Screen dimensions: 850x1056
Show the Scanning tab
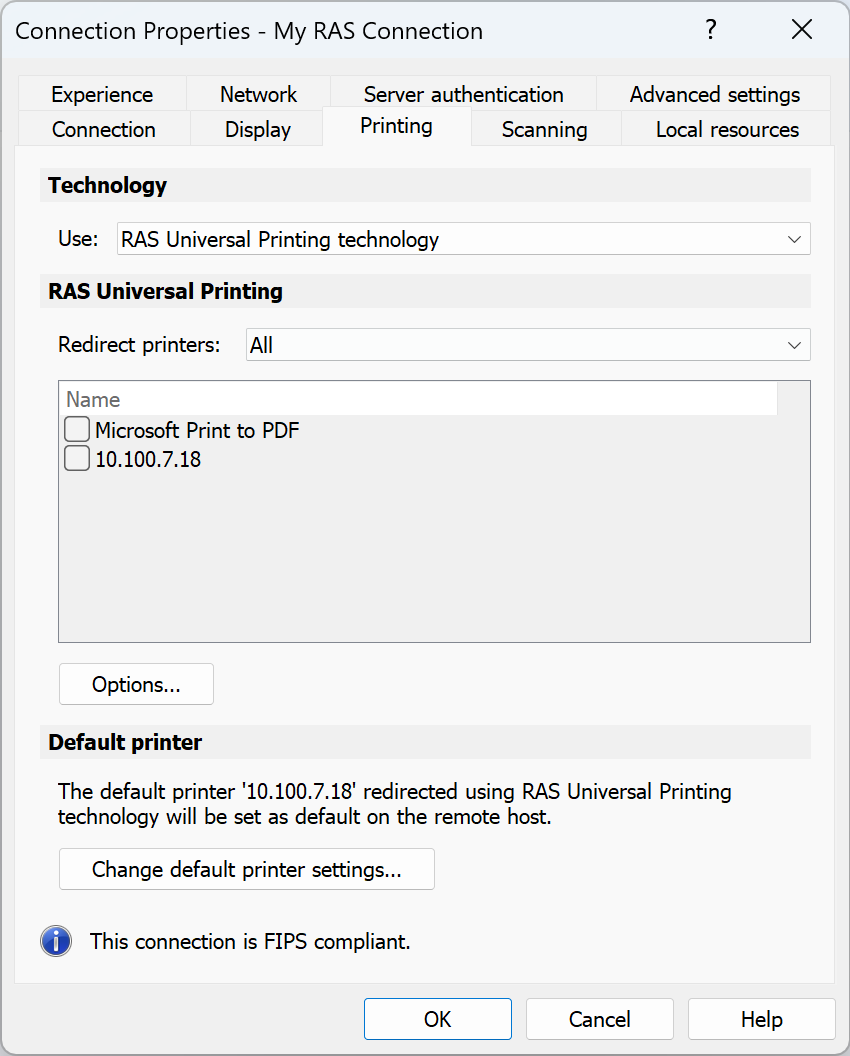point(544,130)
